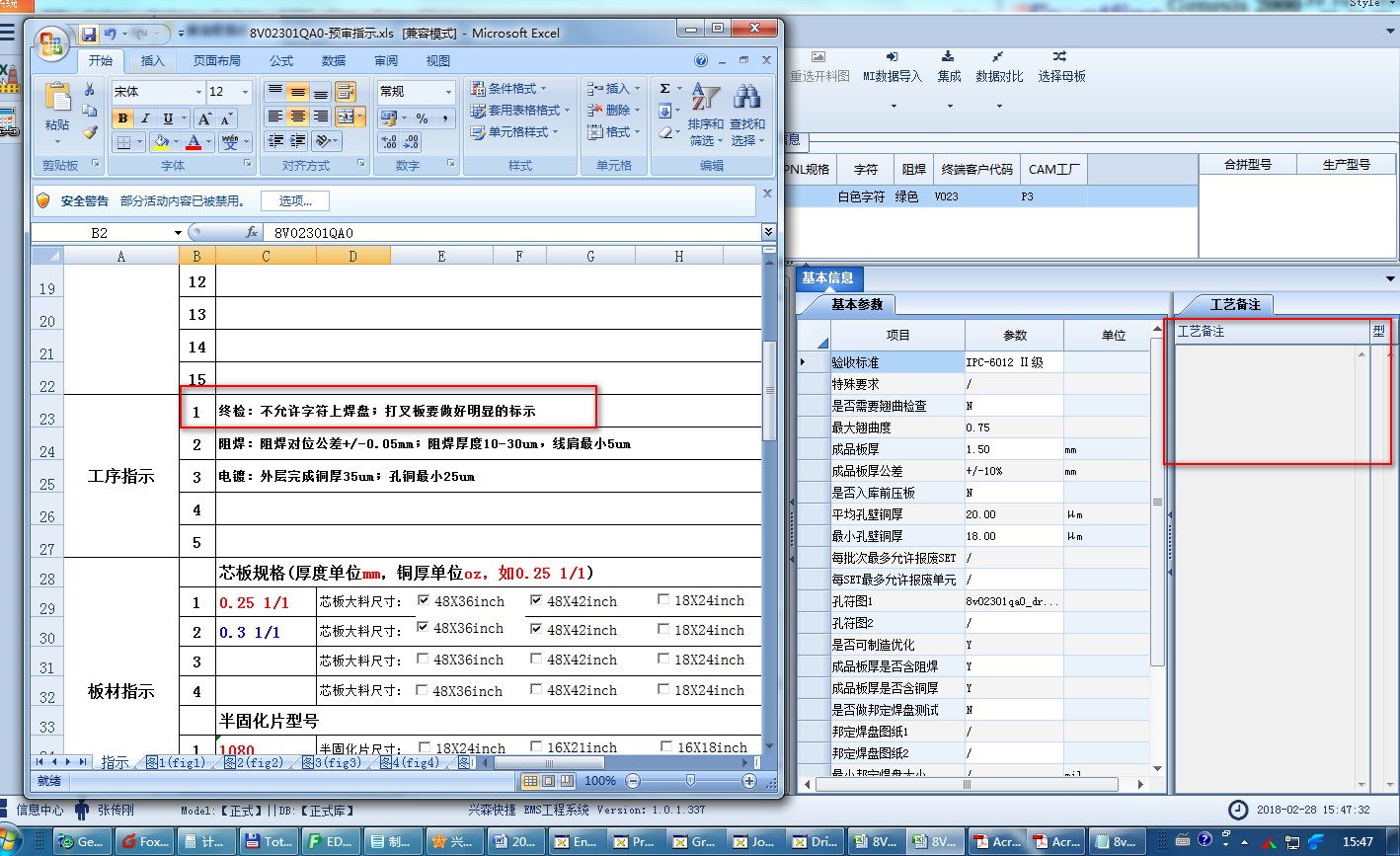Click the comma style button
The width and height of the screenshot is (1400, 856).
[x=445, y=118]
